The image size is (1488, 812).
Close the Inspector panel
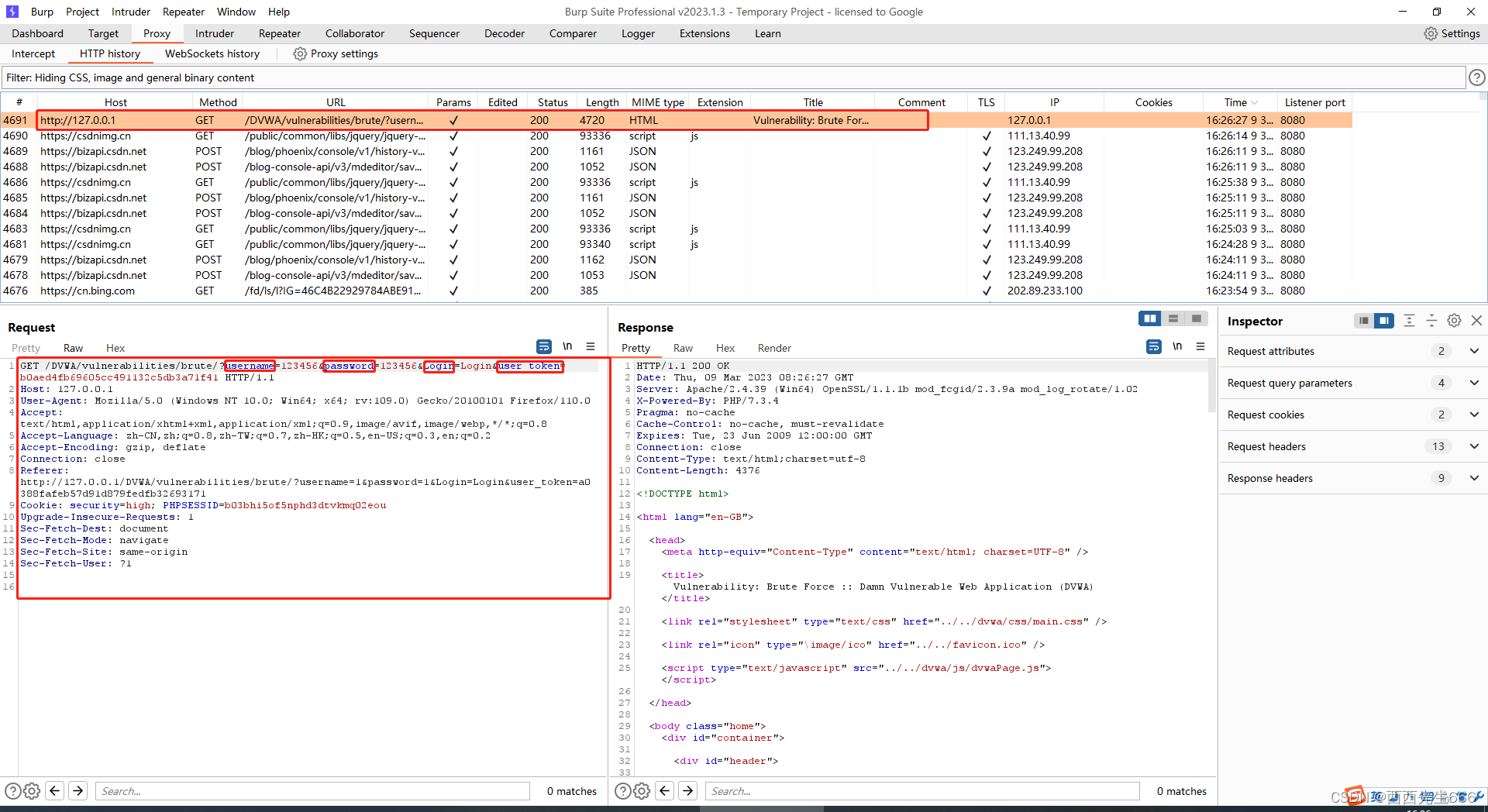tap(1476, 321)
